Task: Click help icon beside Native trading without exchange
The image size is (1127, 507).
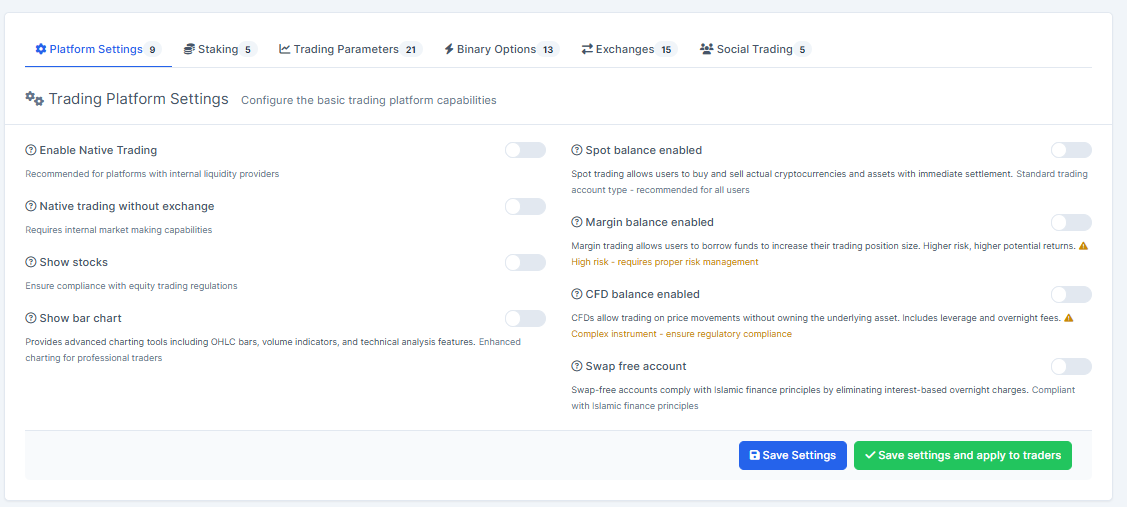Action: (x=31, y=206)
